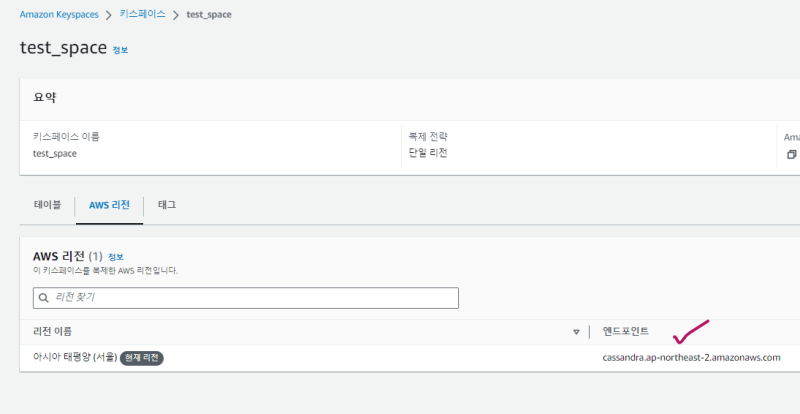This screenshot has height=414, width=800.
Task: Open 정보 link beside test_space heading
Action: [120, 50]
